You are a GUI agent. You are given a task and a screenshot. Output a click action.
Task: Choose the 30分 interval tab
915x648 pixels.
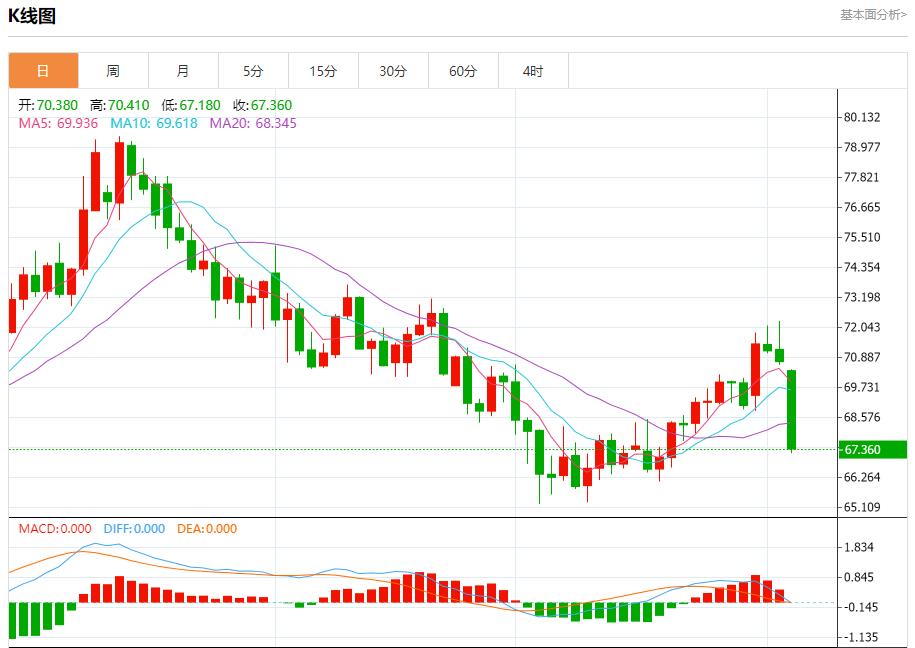coord(393,71)
